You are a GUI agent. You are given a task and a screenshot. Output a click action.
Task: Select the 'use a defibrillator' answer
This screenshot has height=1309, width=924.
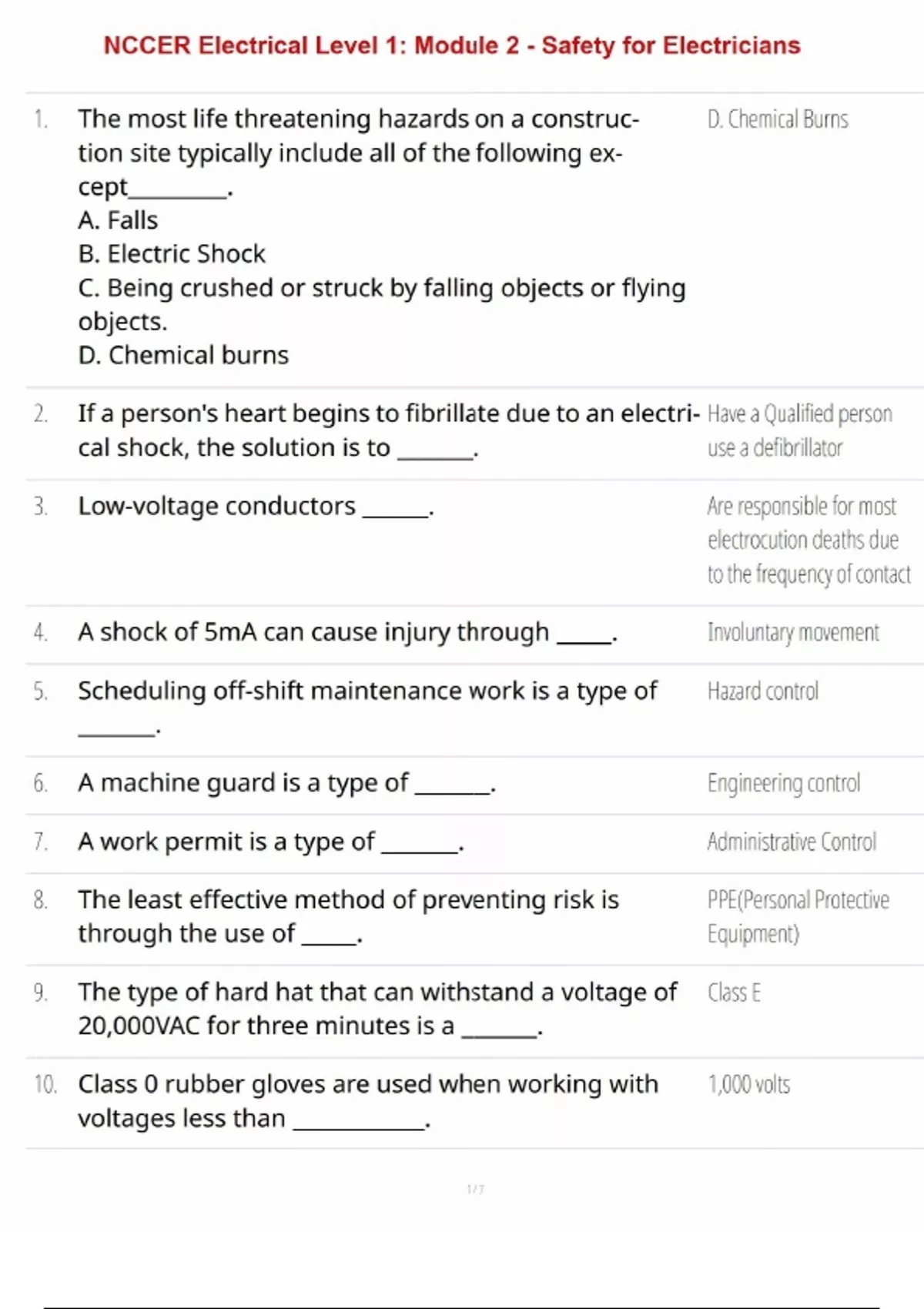click(775, 447)
